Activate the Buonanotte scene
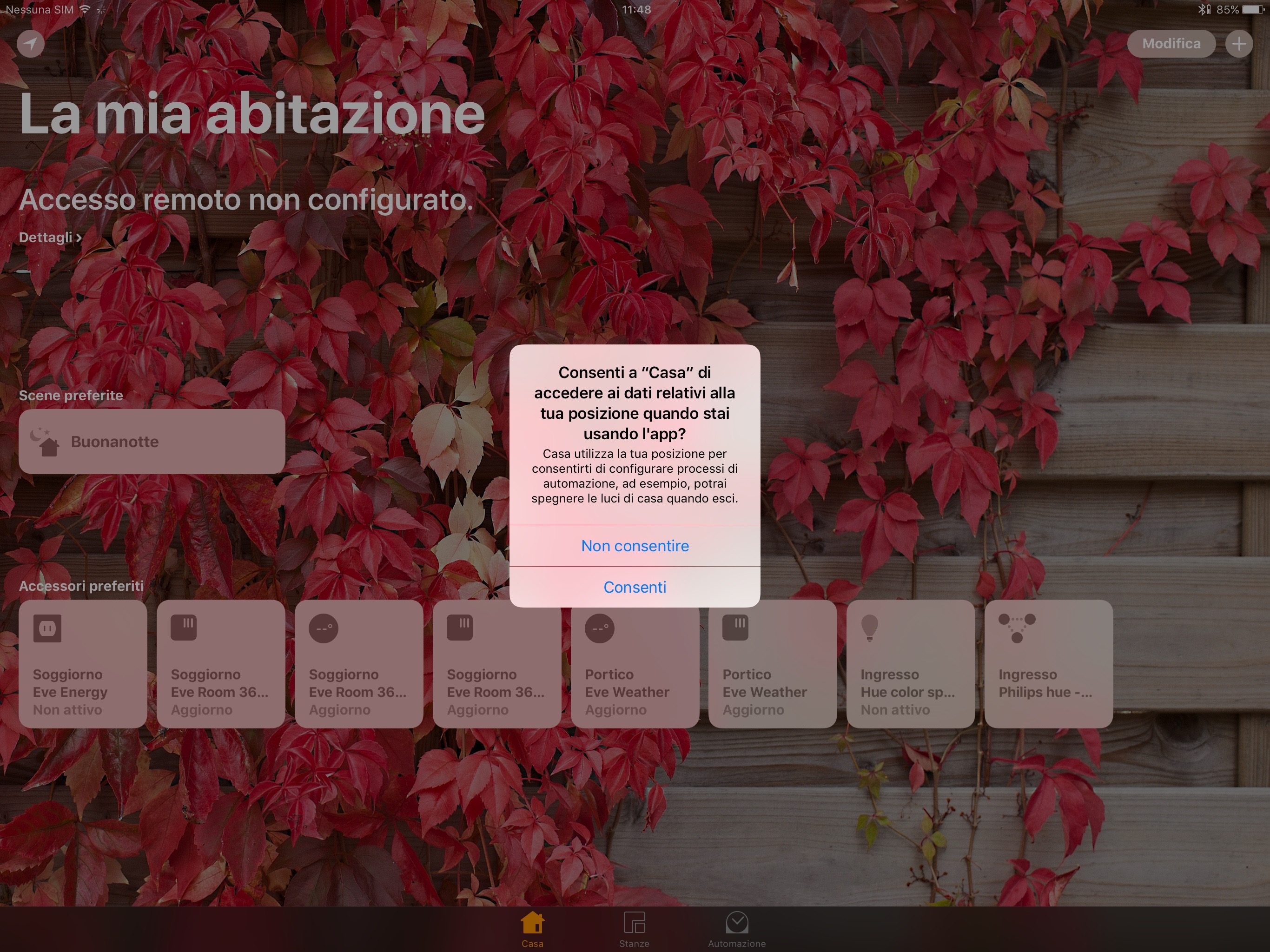 pos(152,442)
